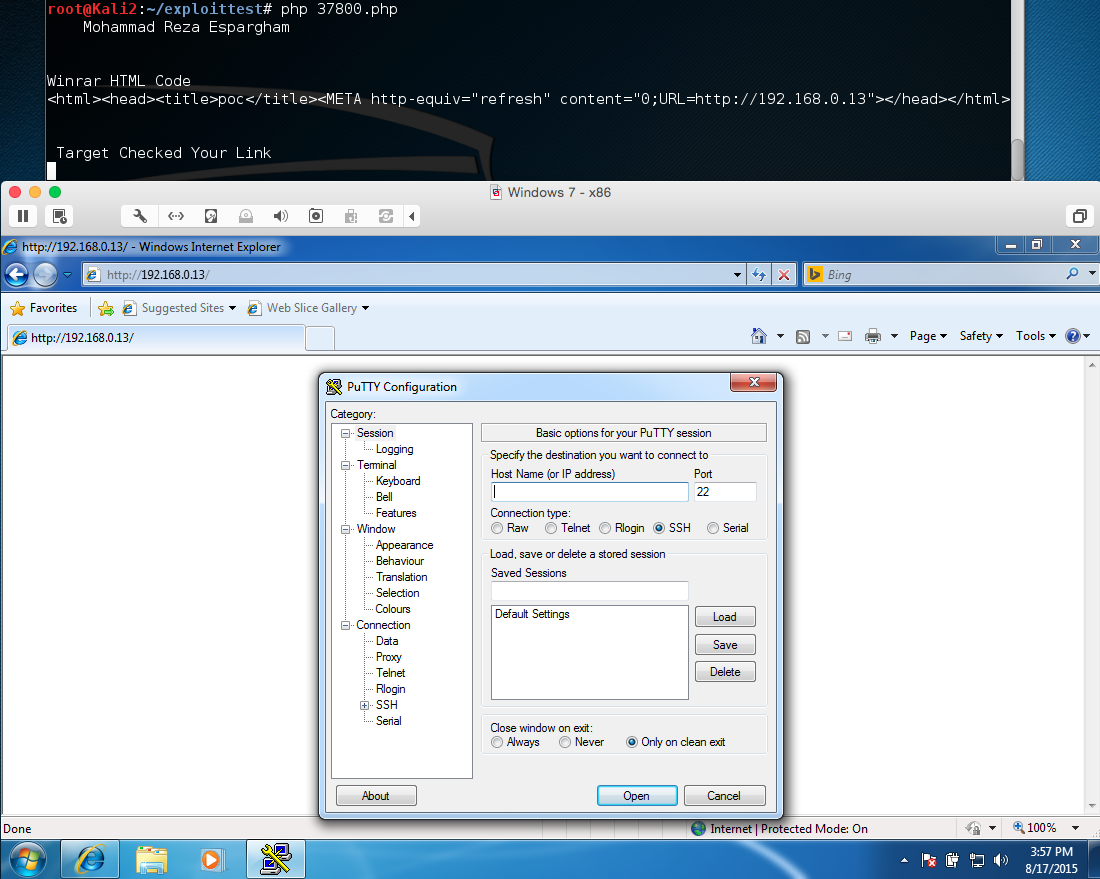Click the camera device icon in VM toolbar
The width and height of the screenshot is (1100, 879).
[316, 216]
